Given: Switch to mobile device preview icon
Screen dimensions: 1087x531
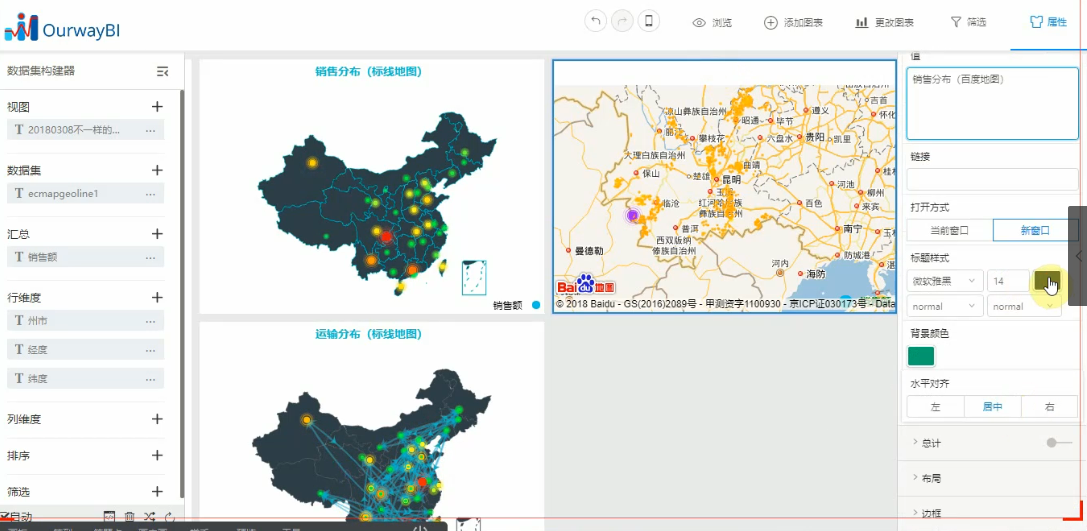Looking at the screenshot, I should coord(649,21).
